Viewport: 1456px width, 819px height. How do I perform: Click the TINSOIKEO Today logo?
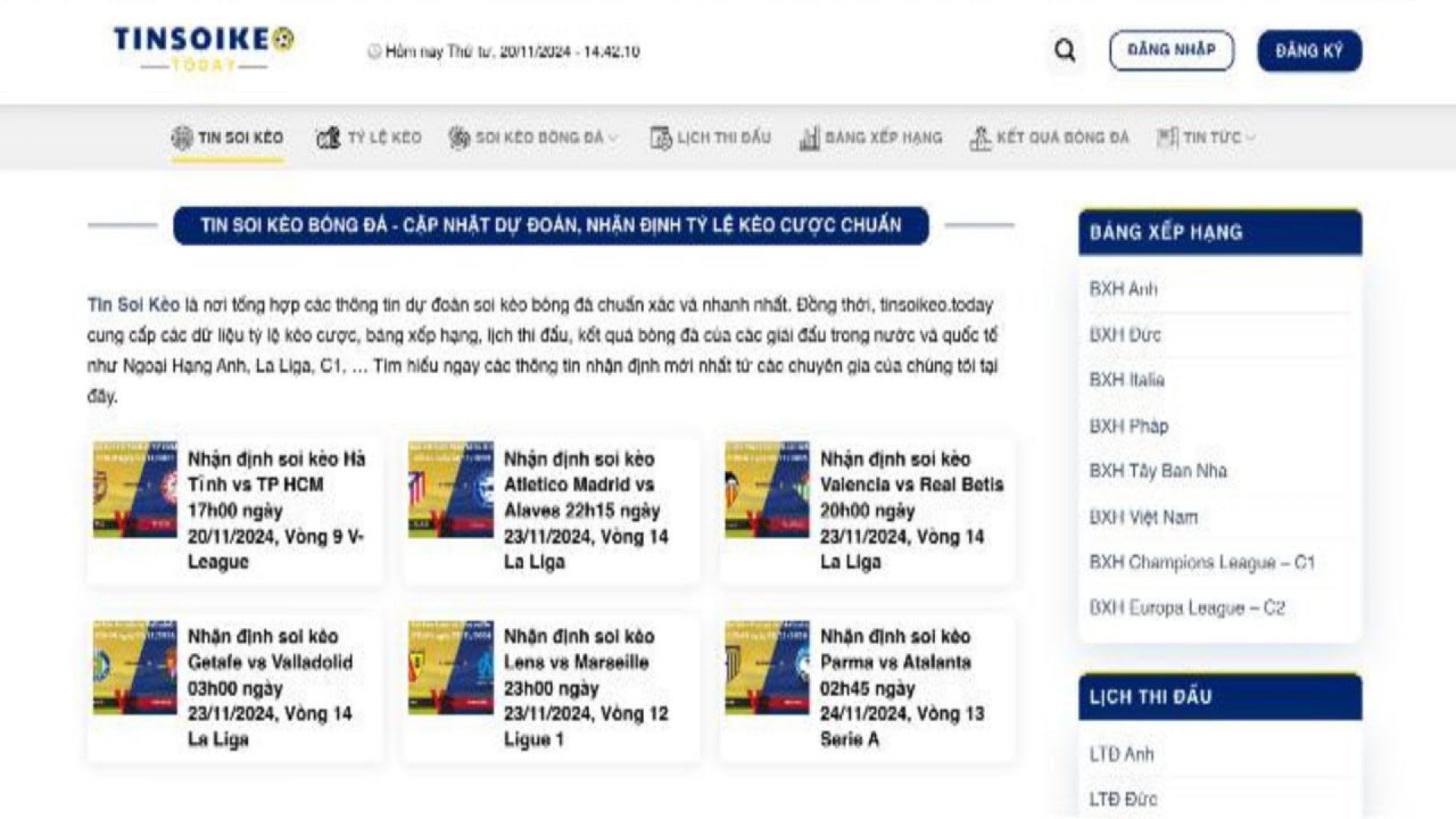[x=203, y=49]
